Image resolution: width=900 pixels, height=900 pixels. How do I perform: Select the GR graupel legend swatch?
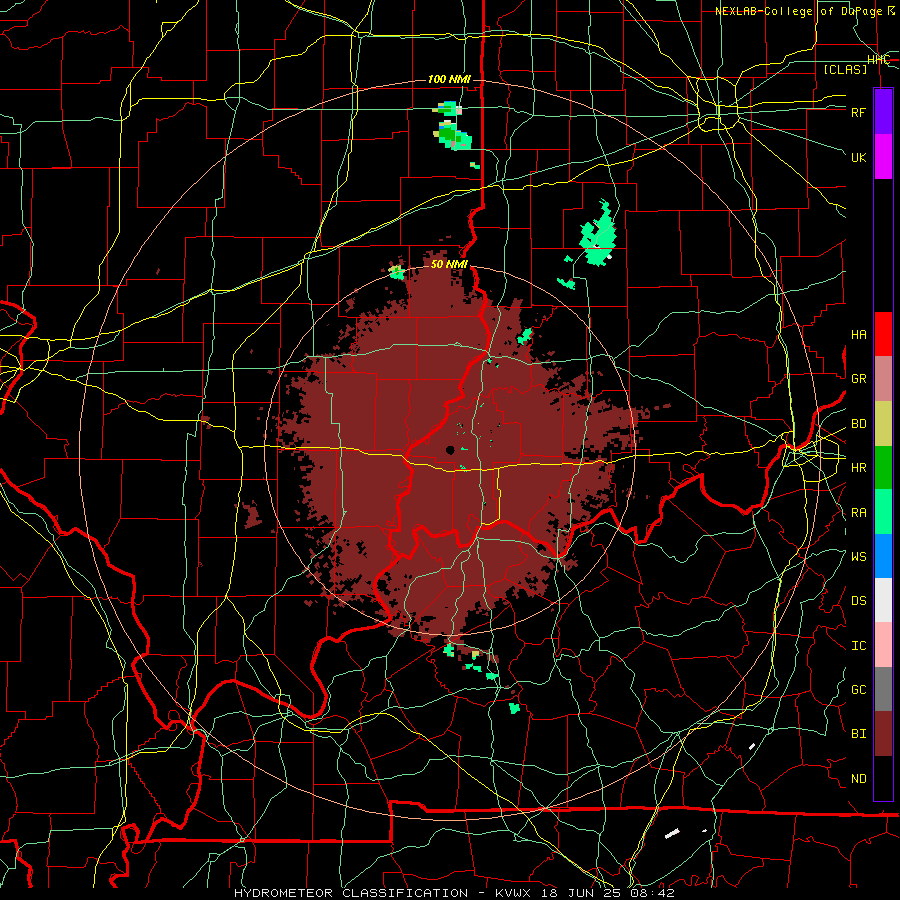[883, 379]
